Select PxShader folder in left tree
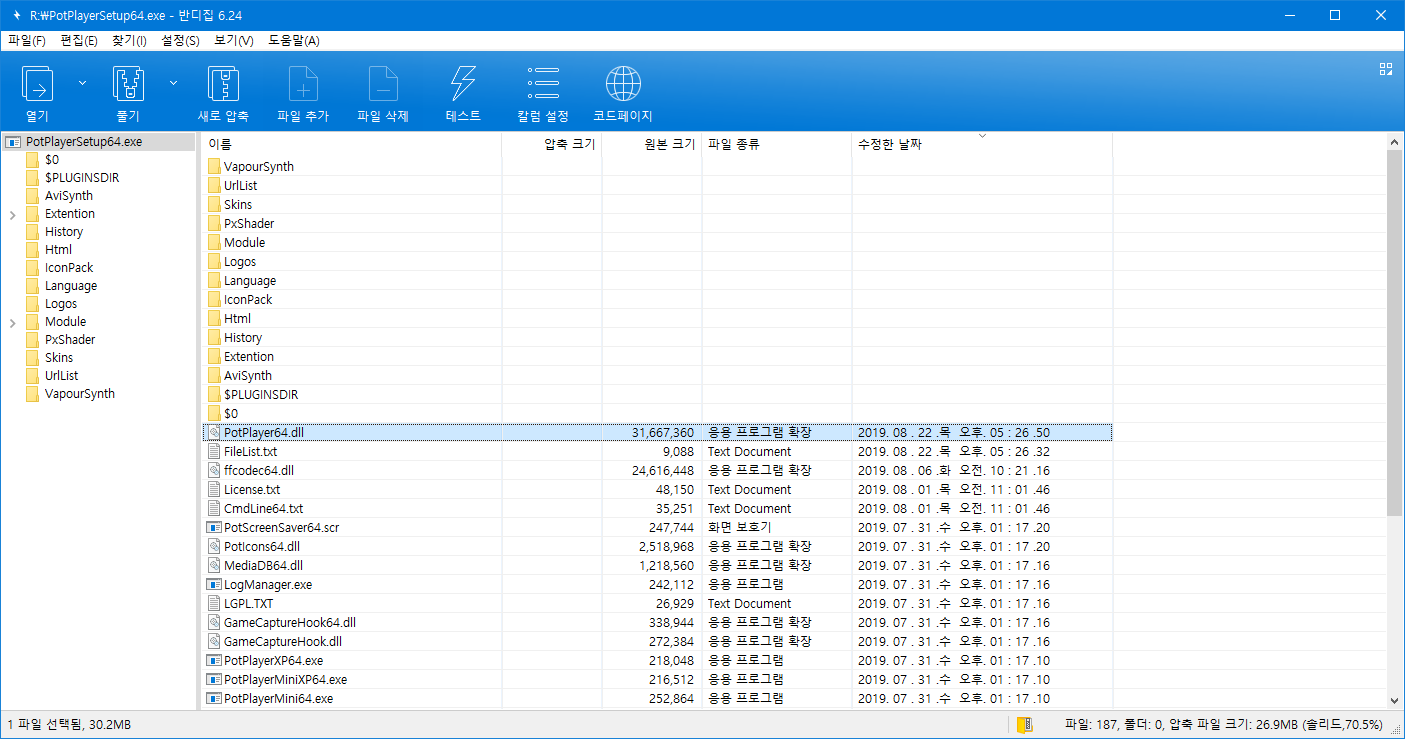Image resolution: width=1405 pixels, height=739 pixels. [70, 340]
